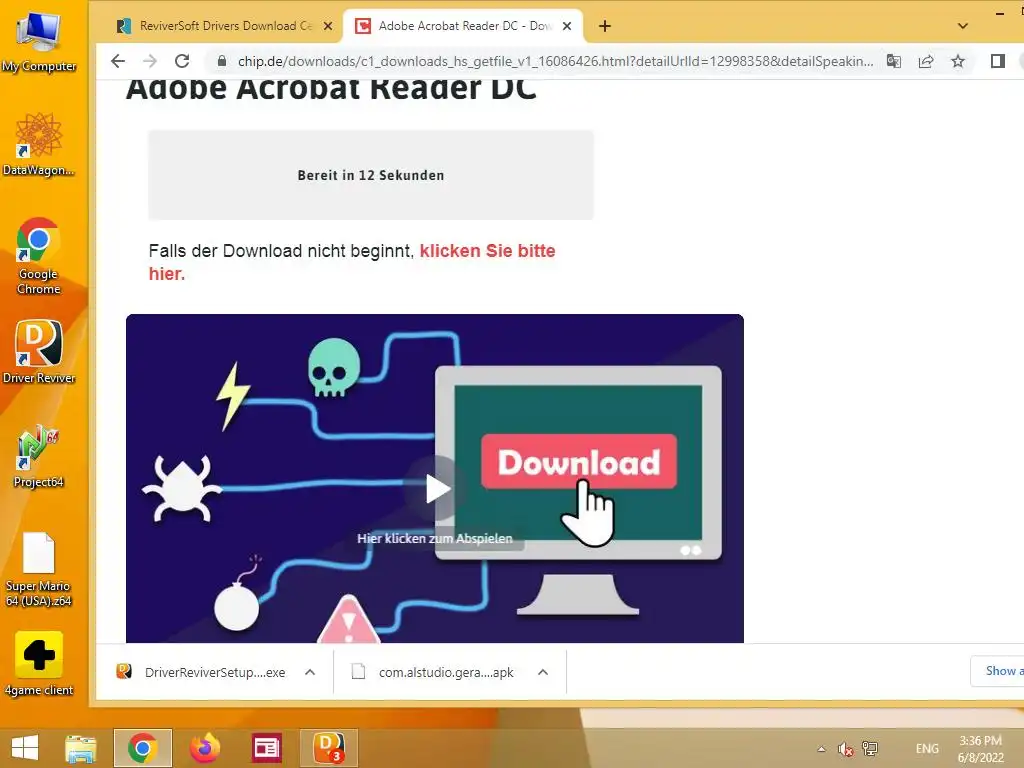Click the forward navigation arrow

150,61
